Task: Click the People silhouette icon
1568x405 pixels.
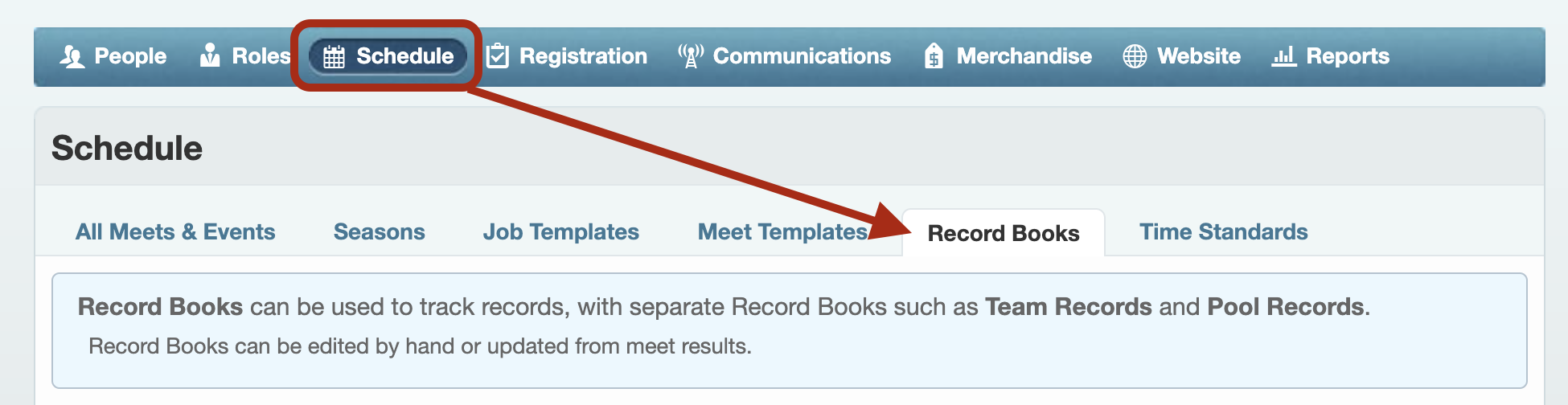Action: (x=72, y=56)
